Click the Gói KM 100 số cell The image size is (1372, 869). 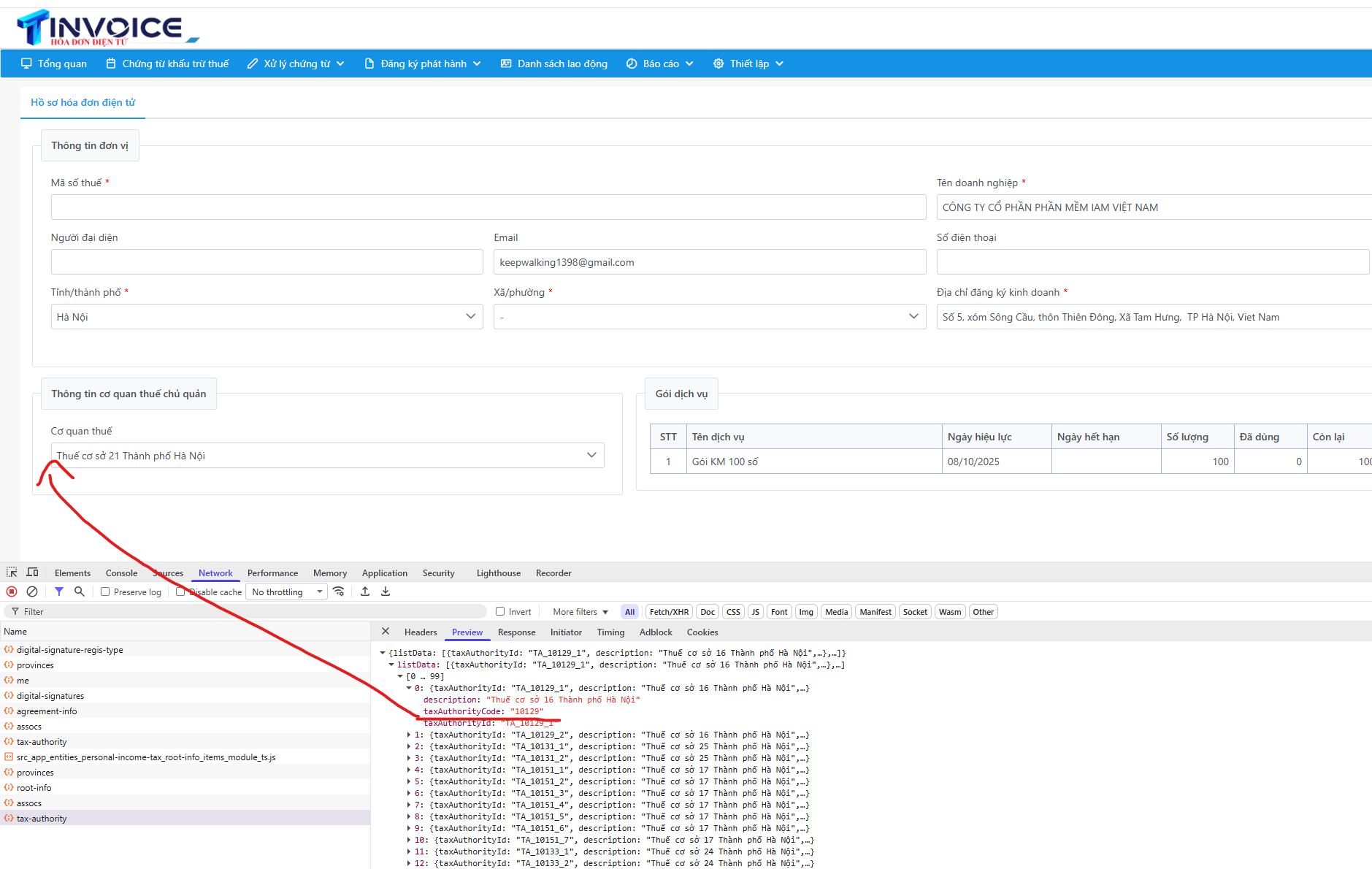(814, 462)
